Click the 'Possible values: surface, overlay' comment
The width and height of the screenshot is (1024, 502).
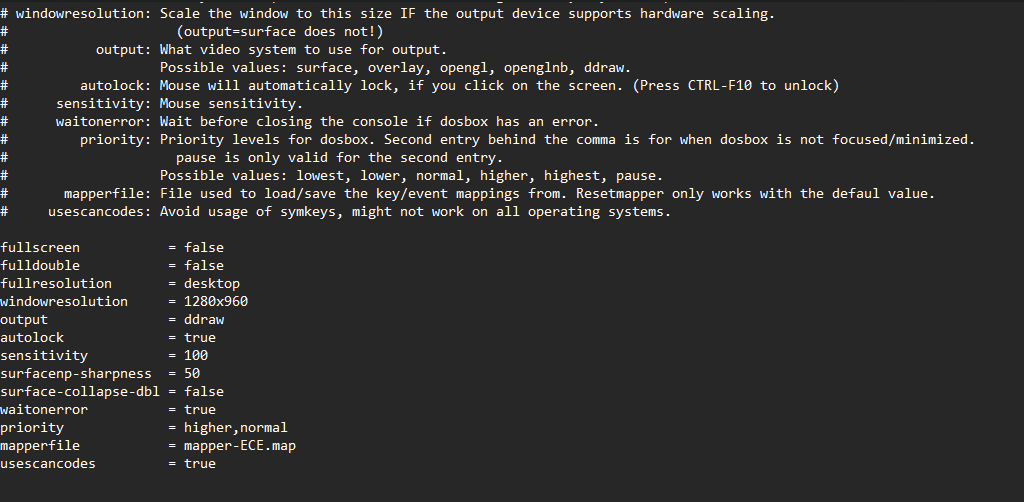coord(396,68)
